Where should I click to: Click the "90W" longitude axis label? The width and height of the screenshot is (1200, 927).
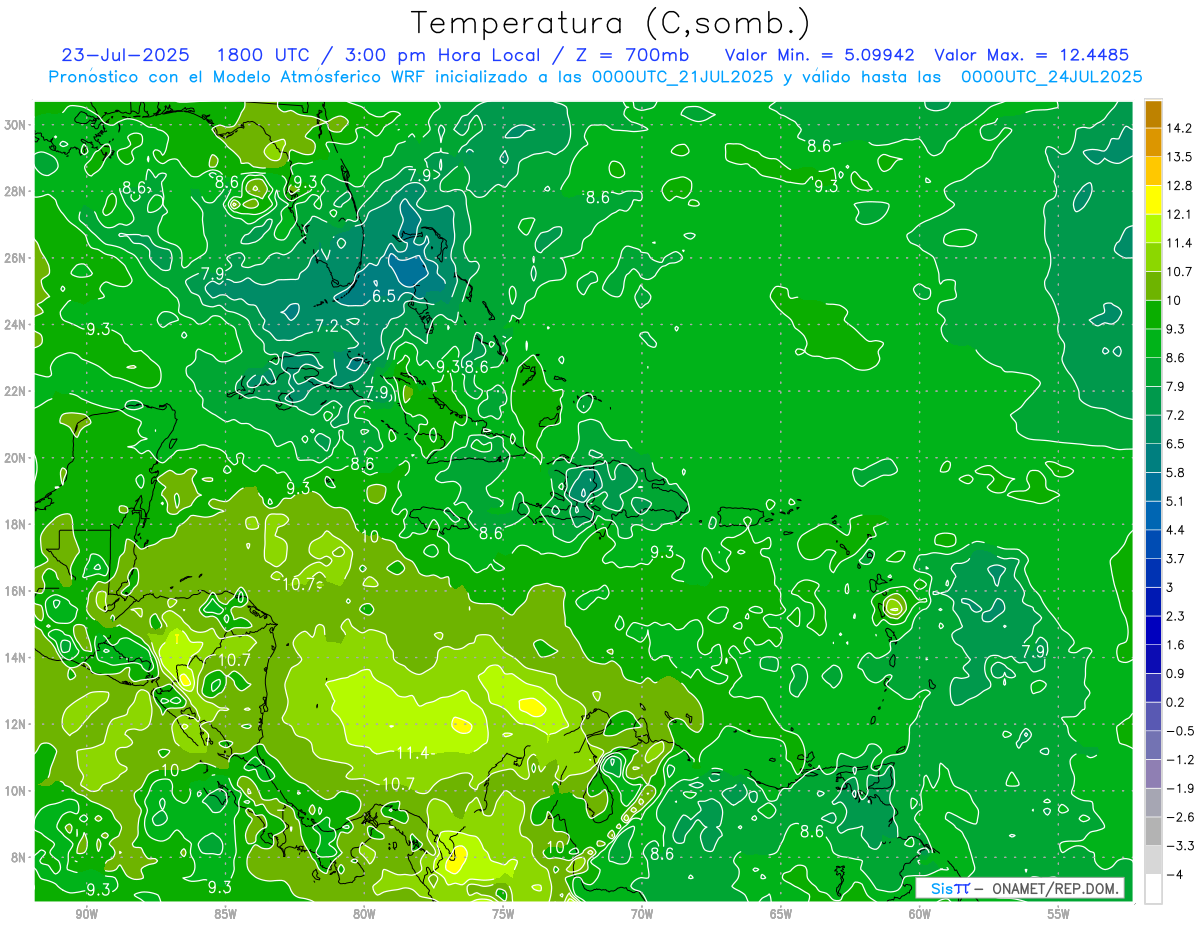tap(86, 915)
